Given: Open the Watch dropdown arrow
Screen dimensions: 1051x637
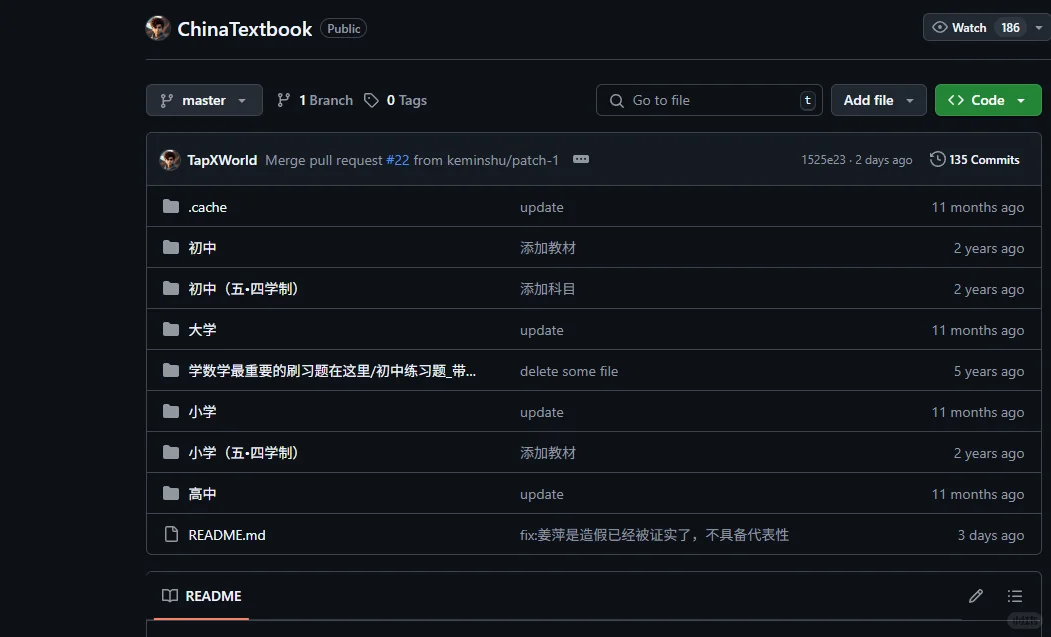Looking at the screenshot, I should [1038, 27].
